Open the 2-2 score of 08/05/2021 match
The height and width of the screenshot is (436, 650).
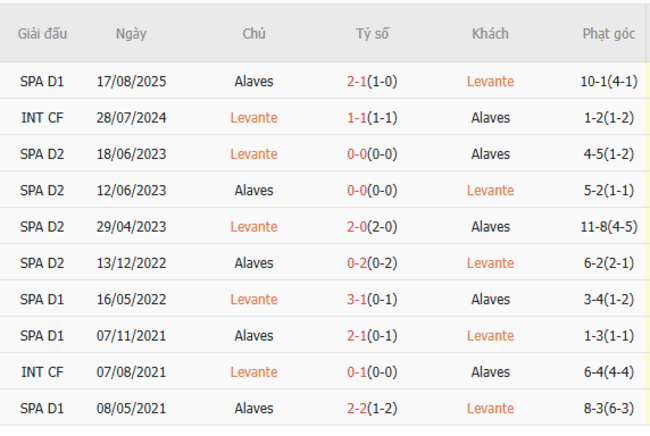[x=357, y=408]
